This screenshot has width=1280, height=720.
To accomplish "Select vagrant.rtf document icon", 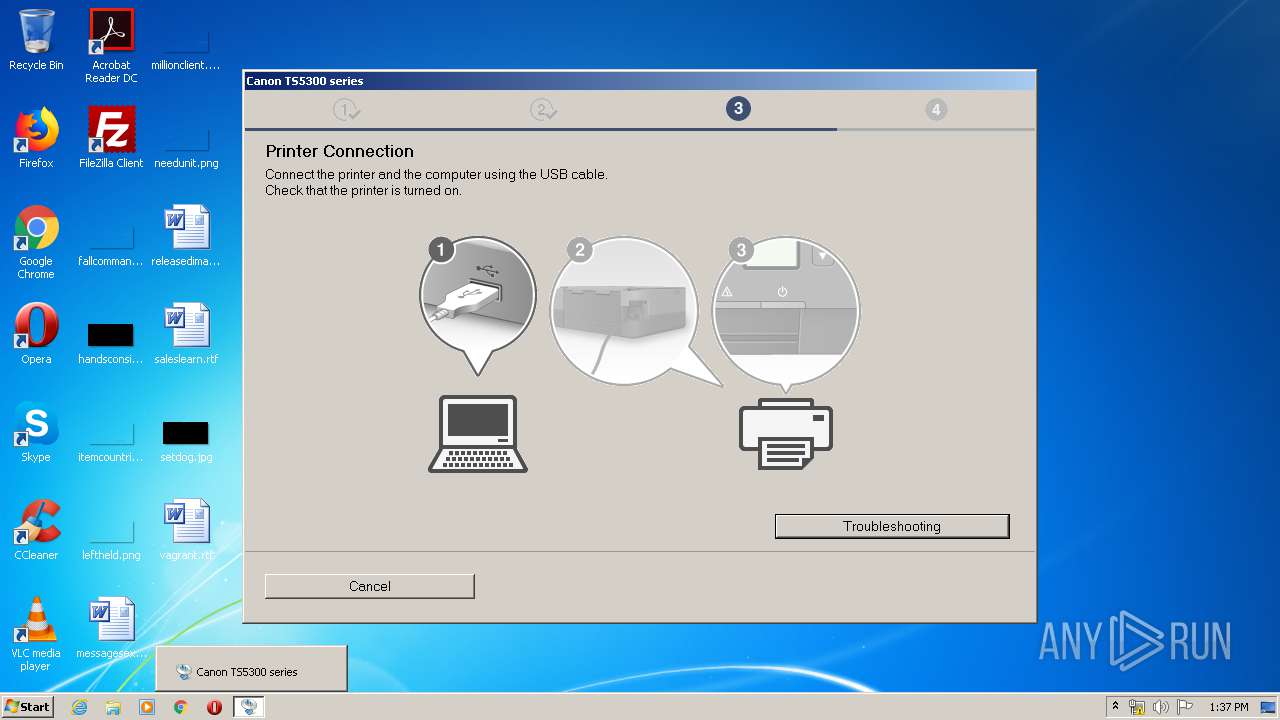I will (x=186, y=530).
